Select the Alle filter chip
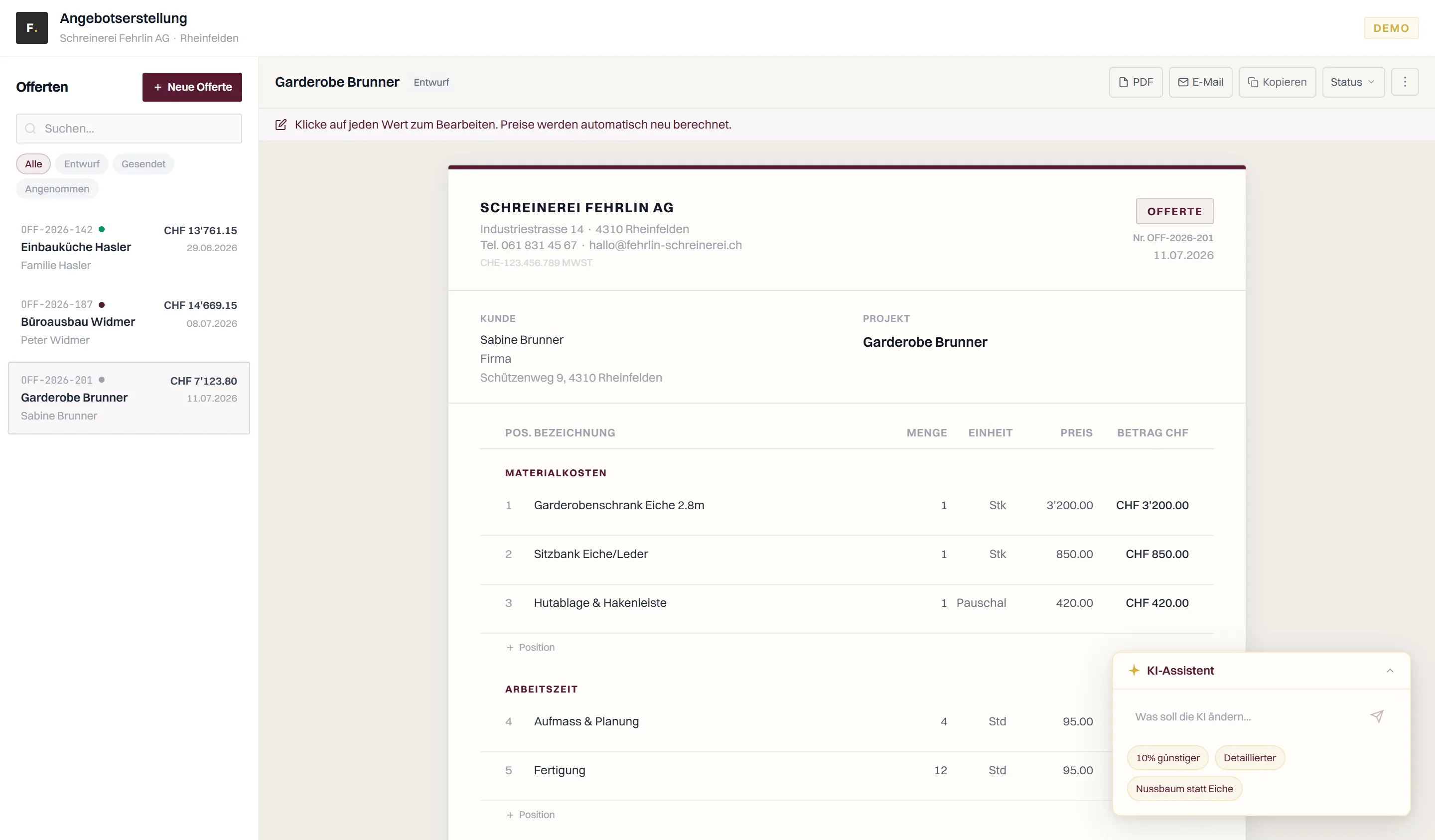Viewport: 1435px width, 840px height. [x=33, y=164]
